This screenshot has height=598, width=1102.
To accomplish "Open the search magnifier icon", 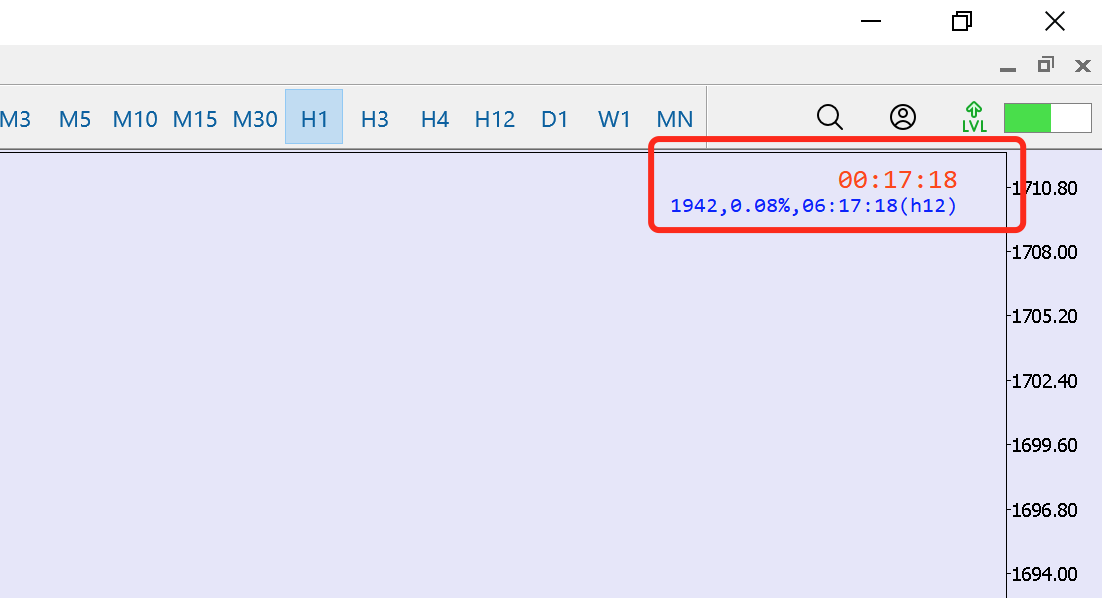I will [x=830, y=118].
